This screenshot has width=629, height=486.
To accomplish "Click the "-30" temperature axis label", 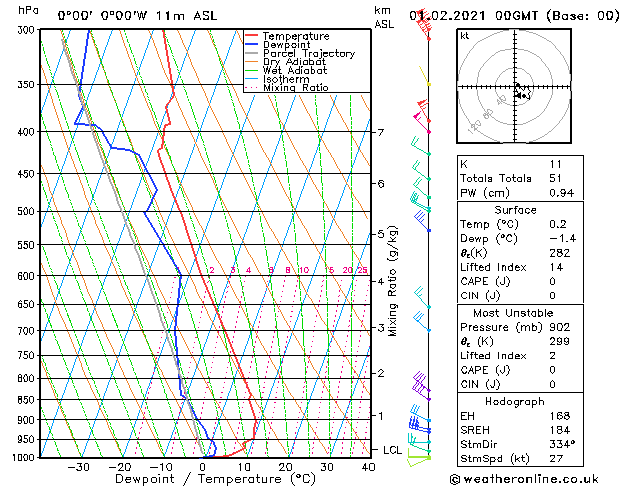I will pyautogui.click(x=78, y=467).
